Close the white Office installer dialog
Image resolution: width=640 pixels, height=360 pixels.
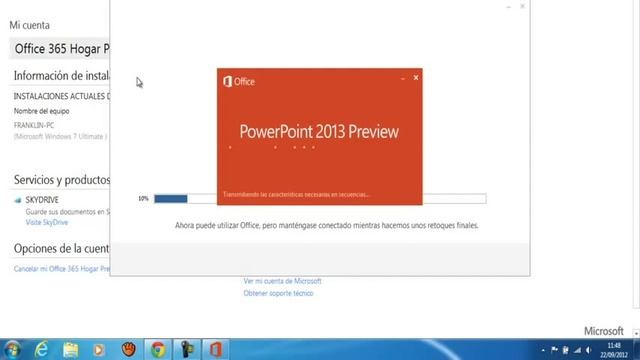point(522,6)
